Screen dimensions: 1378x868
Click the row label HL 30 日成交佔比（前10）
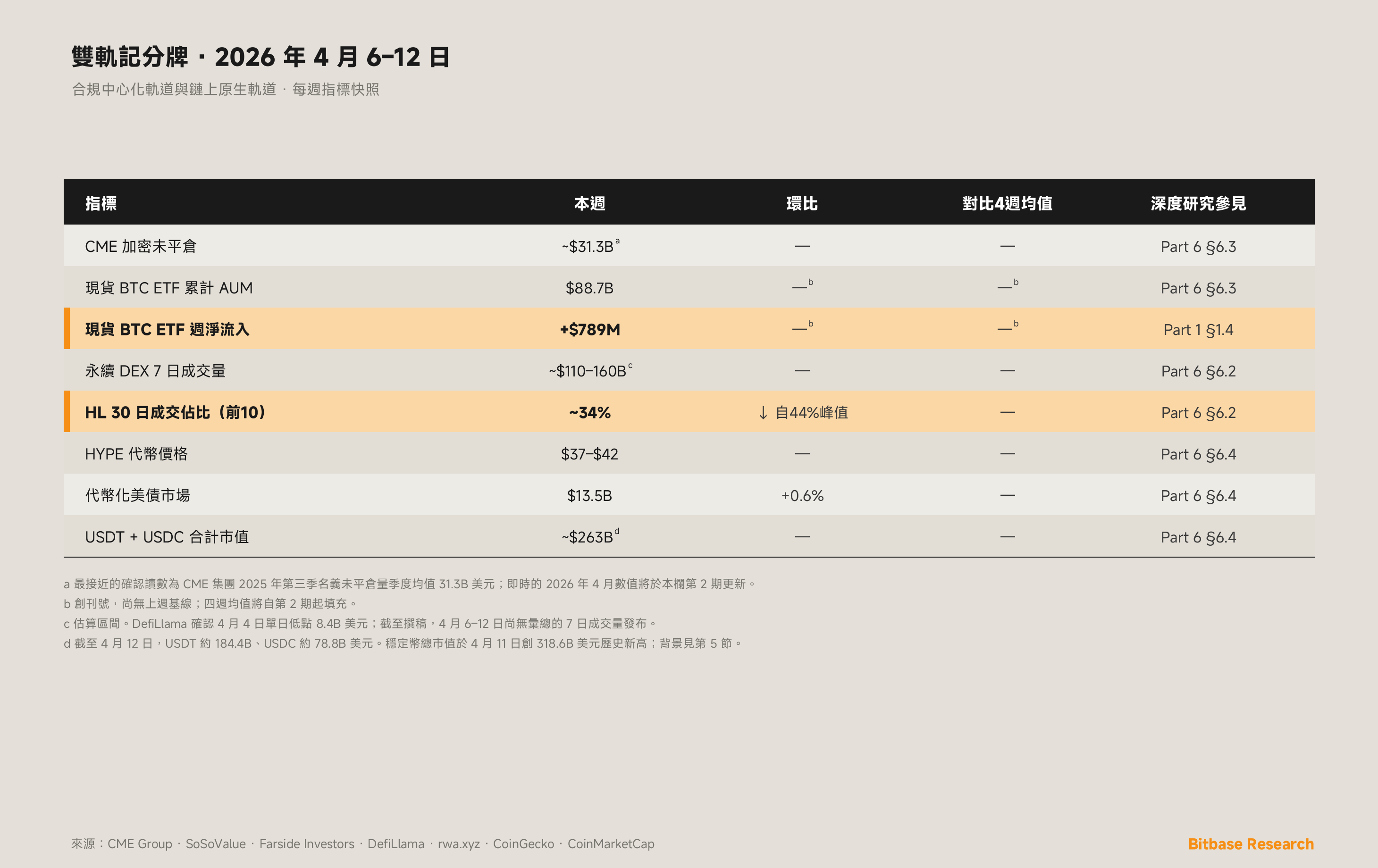coord(175,413)
